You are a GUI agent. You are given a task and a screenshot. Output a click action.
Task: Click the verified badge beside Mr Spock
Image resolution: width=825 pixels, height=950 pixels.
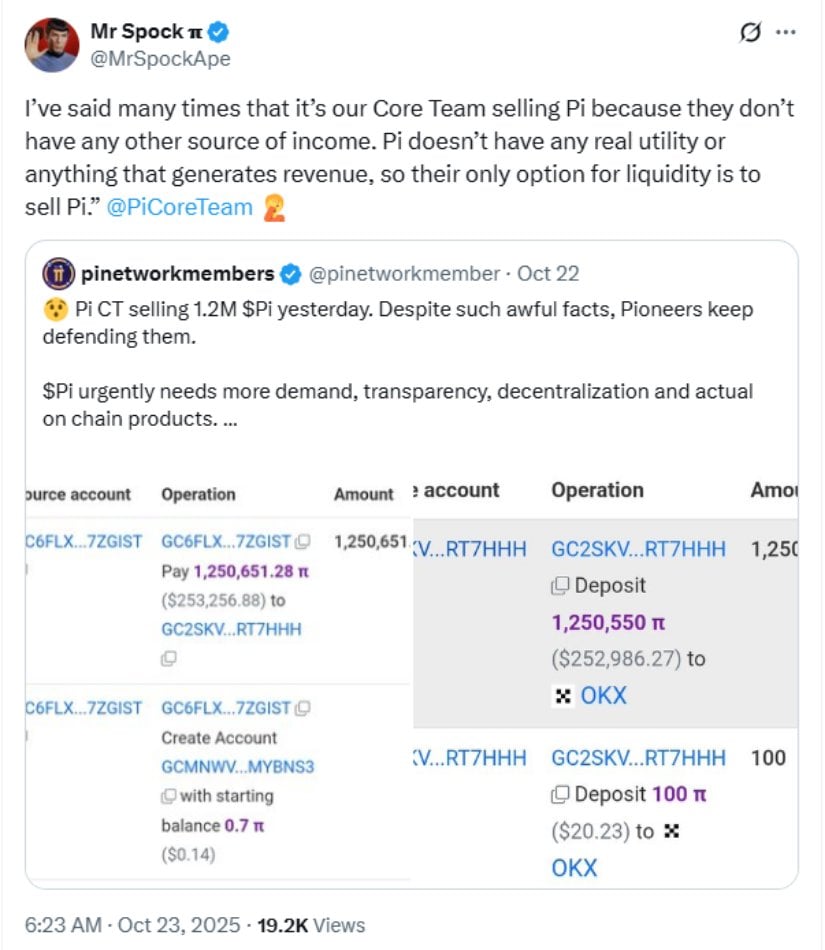(x=217, y=32)
